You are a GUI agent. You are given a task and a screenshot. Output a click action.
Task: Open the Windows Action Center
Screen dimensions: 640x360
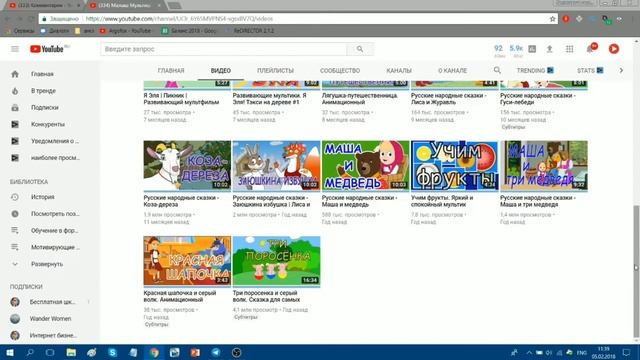[626, 352]
